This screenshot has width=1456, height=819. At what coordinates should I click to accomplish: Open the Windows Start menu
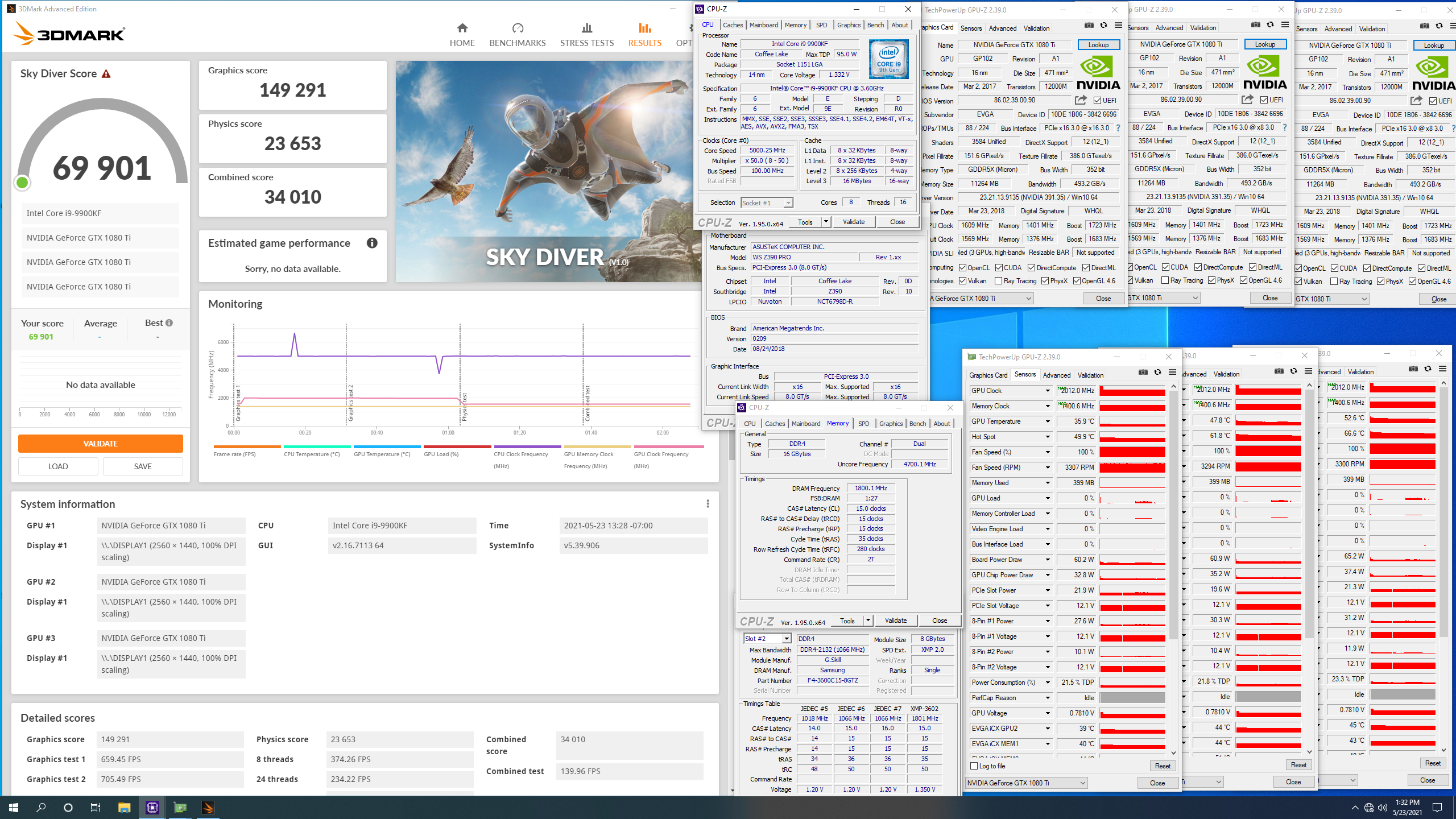point(14,808)
